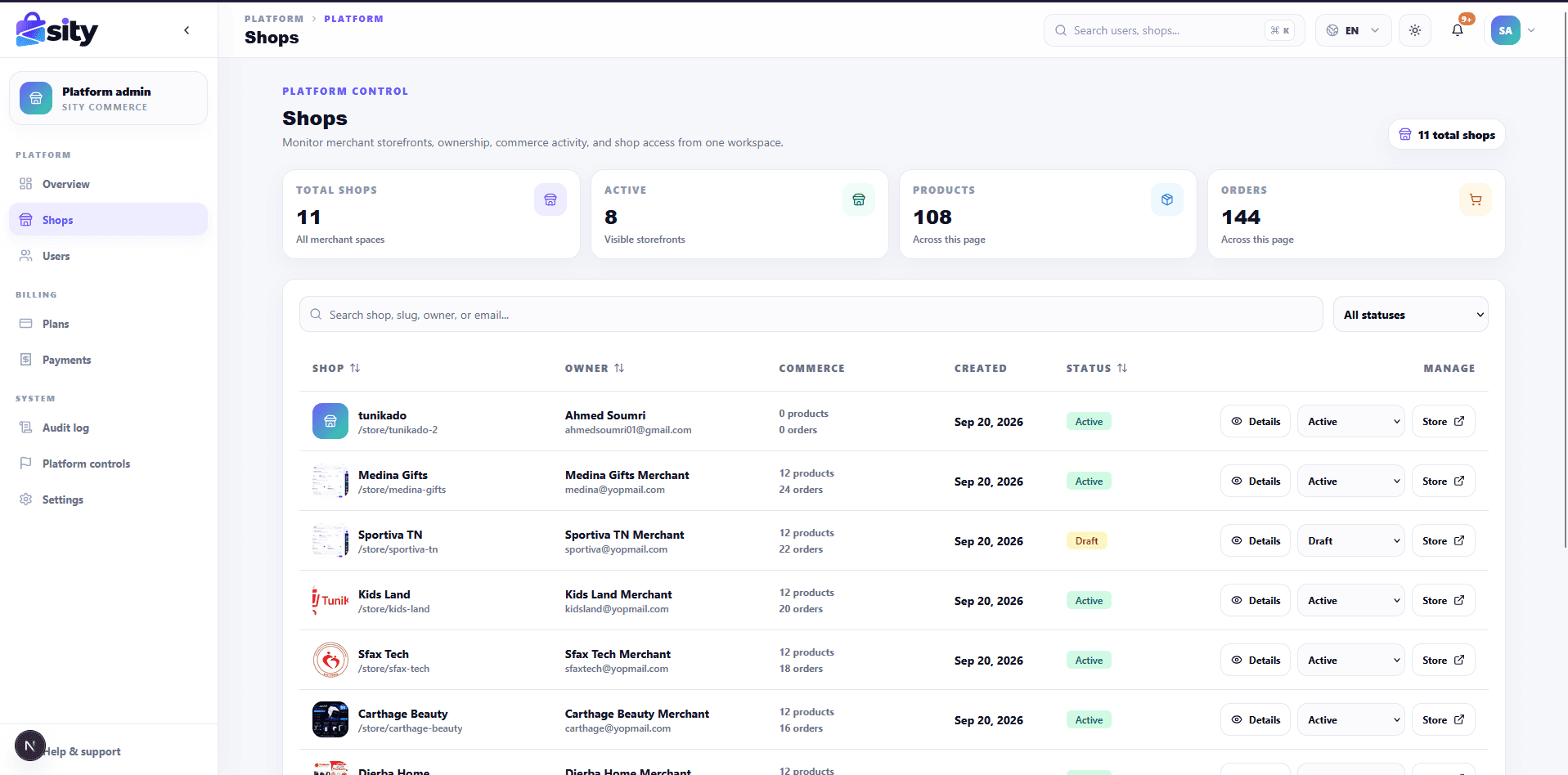Screen dimensions: 1568x775
Task: Click the Total Shops card storefront icon
Action: pos(550,199)
